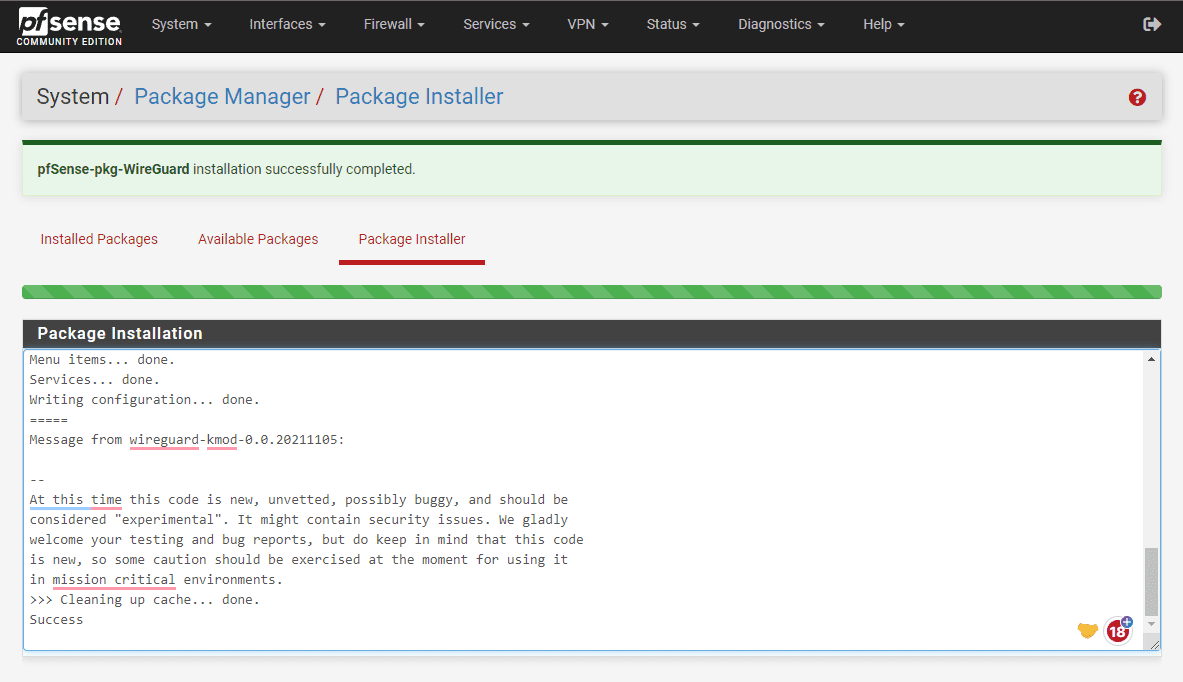Open the Interfaces dropdown menu
The image size is (1183, 682).
click(287, 24)
